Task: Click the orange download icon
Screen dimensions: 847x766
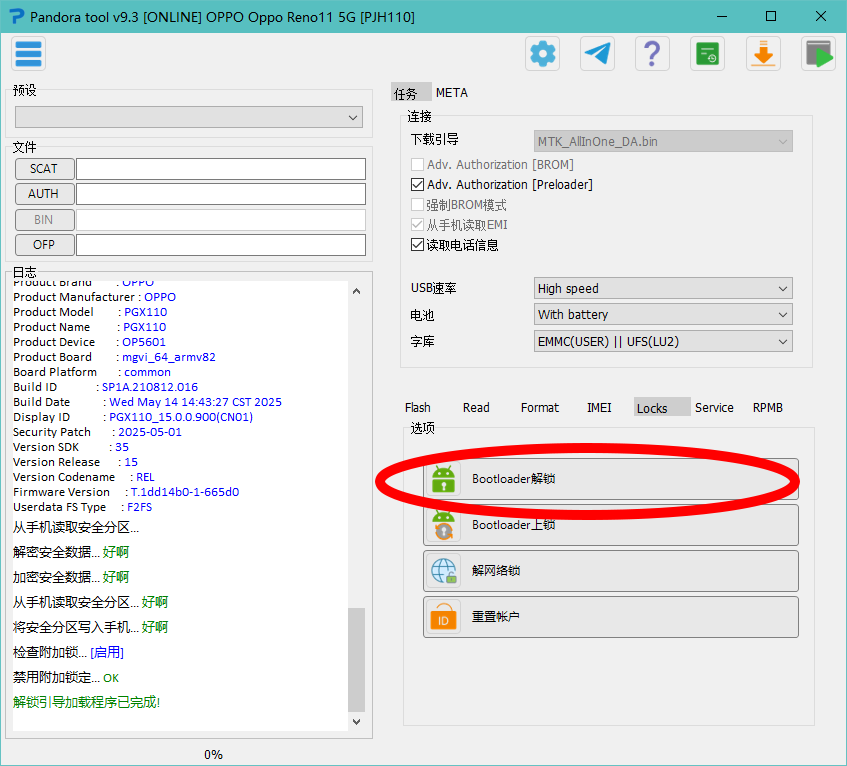Action: click(763, 53)
